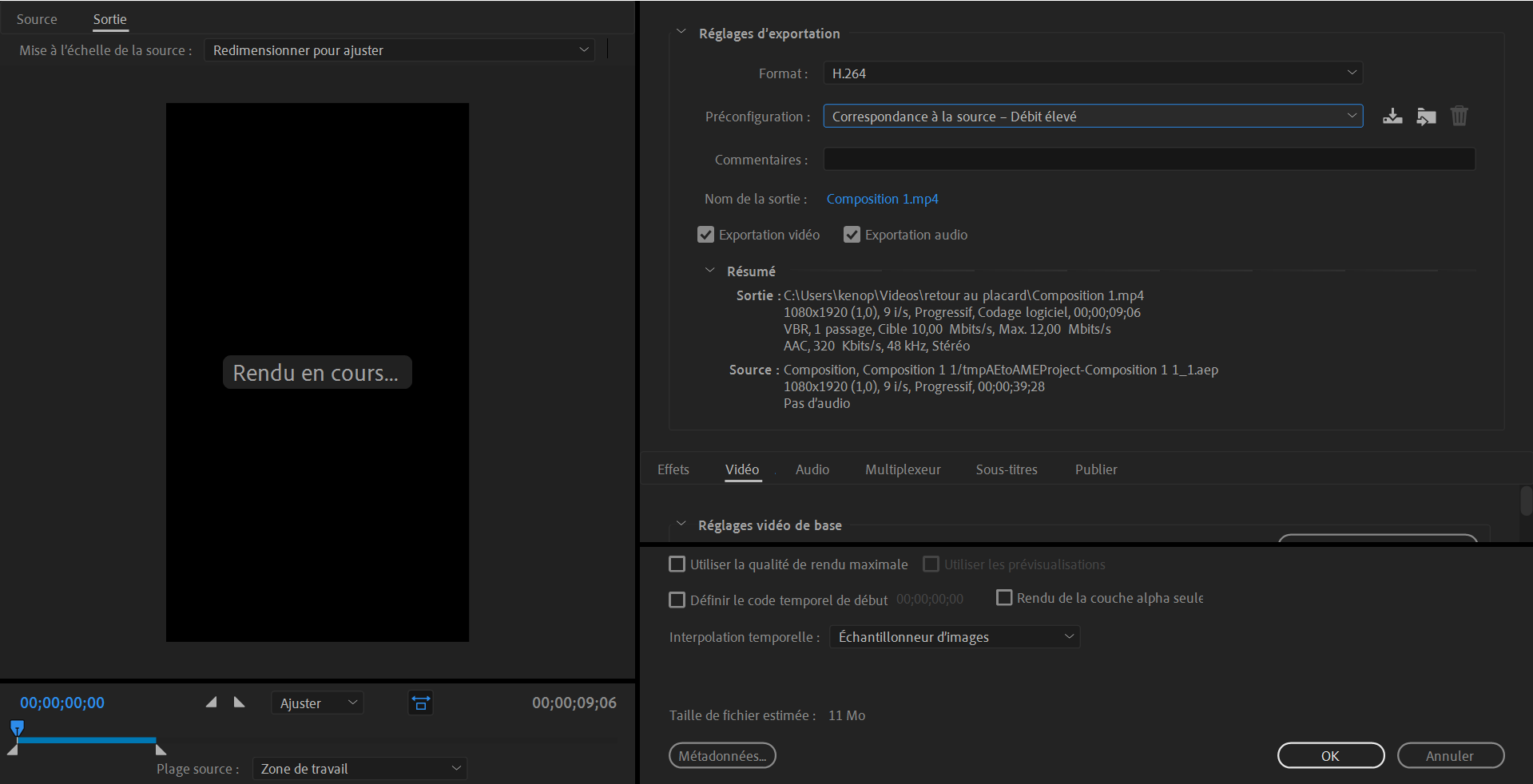Click in the Commentaires text field
The image size is (1533, 784).
(x=1148, y=160)
